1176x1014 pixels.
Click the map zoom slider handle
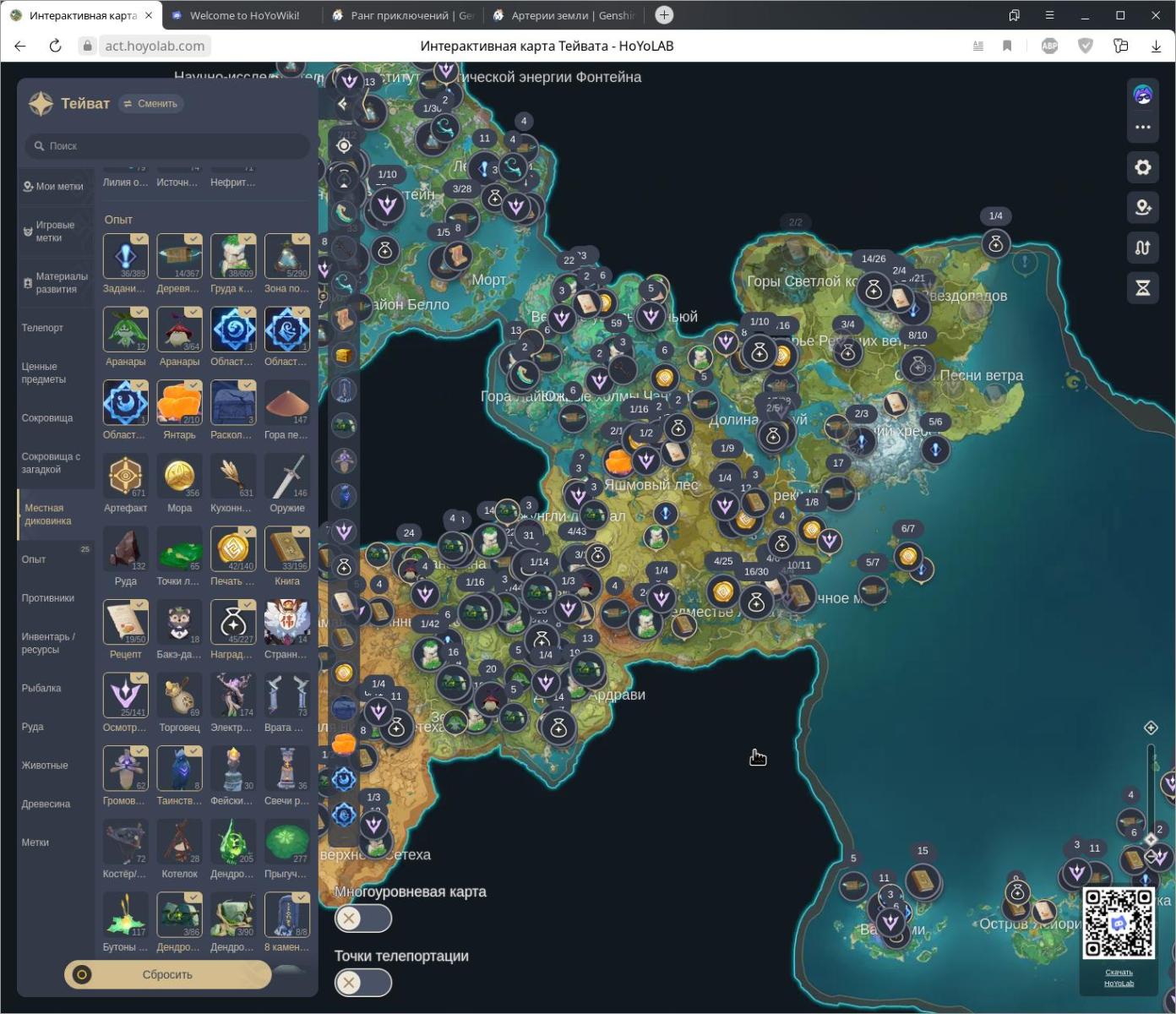pyautogui.click(x=1151, y=840)
